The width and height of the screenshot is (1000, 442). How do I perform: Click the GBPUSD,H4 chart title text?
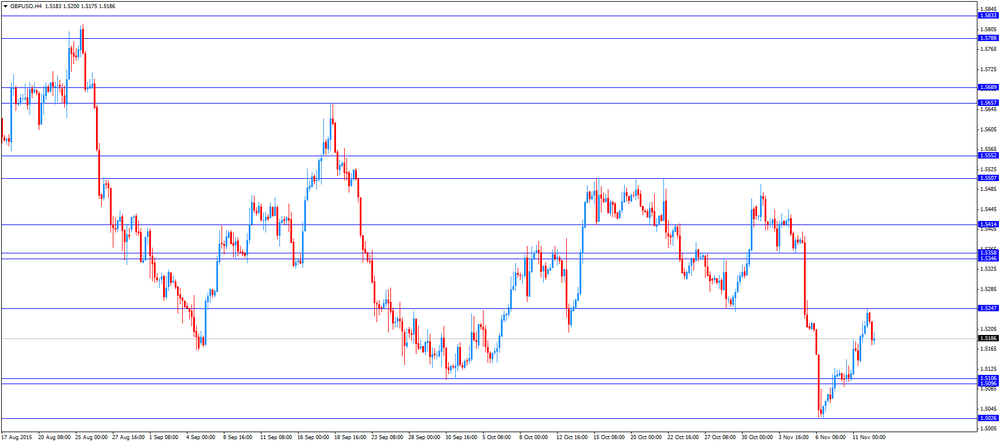point(24,5)
